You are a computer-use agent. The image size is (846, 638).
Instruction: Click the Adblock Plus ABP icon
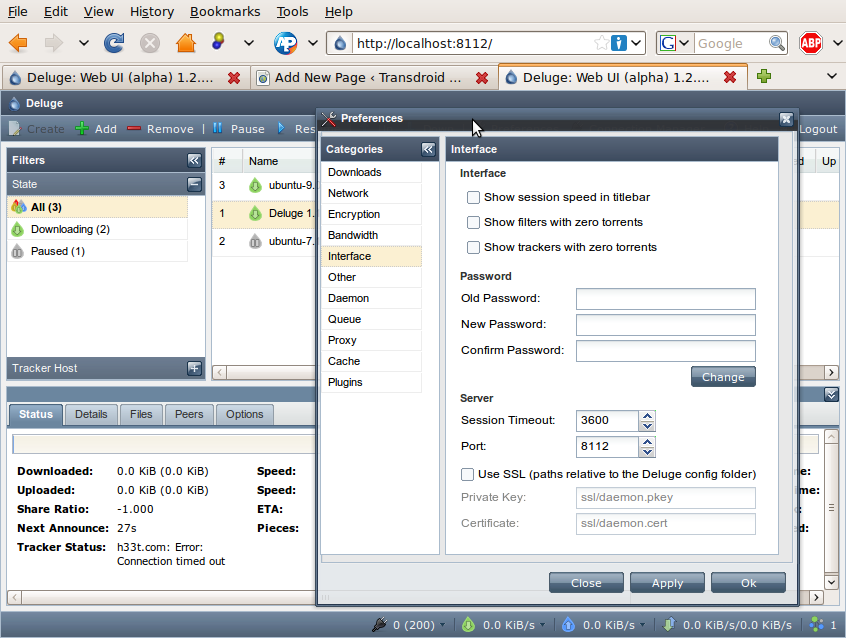(x=811, y=43)
